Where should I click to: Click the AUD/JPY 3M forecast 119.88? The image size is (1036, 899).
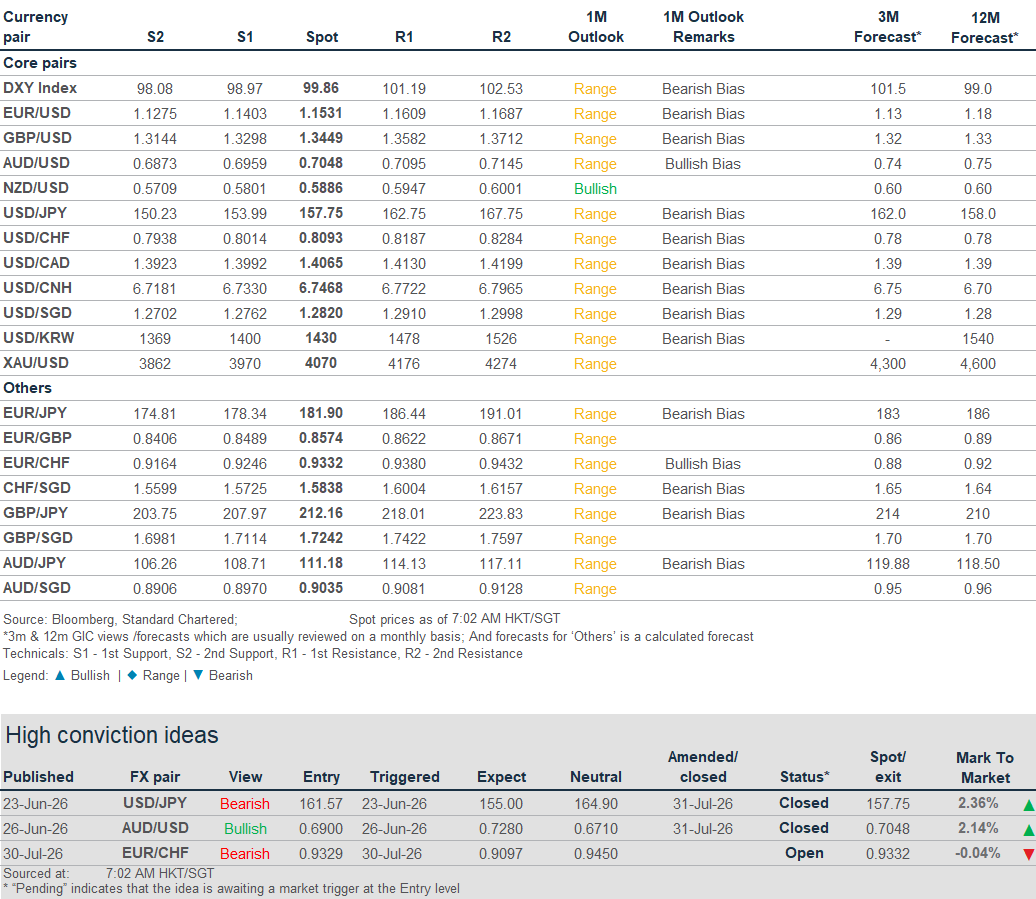888,564
